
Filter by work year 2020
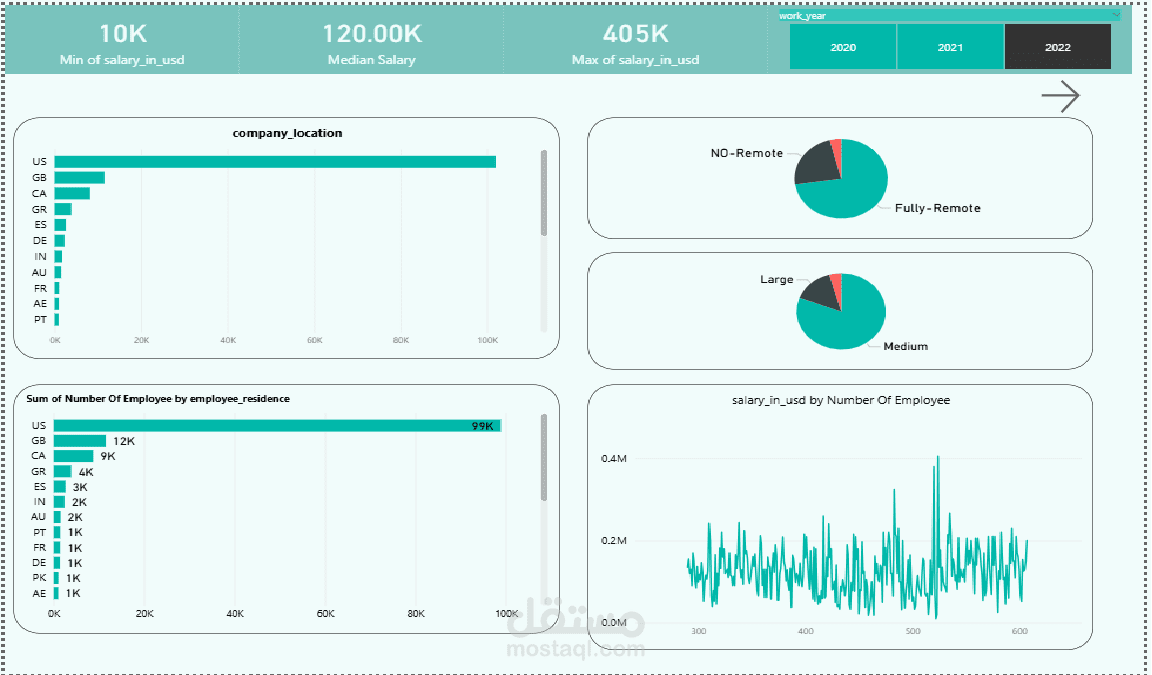pos(843,47)
